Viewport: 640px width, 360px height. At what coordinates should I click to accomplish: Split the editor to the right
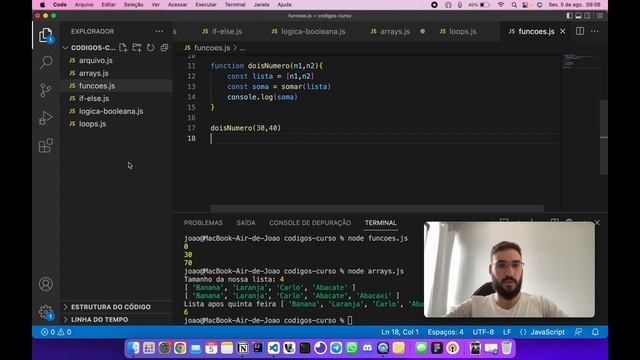(x=580, y=31)
